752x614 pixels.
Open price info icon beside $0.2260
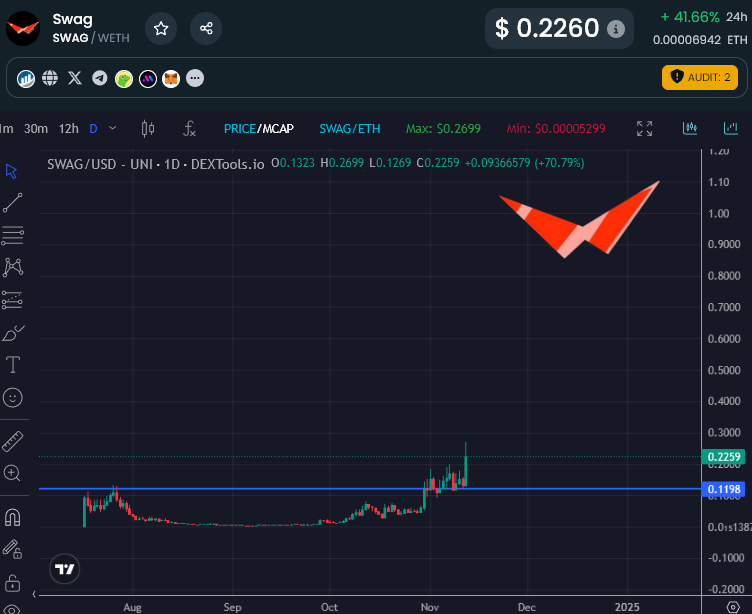[616, 29]
